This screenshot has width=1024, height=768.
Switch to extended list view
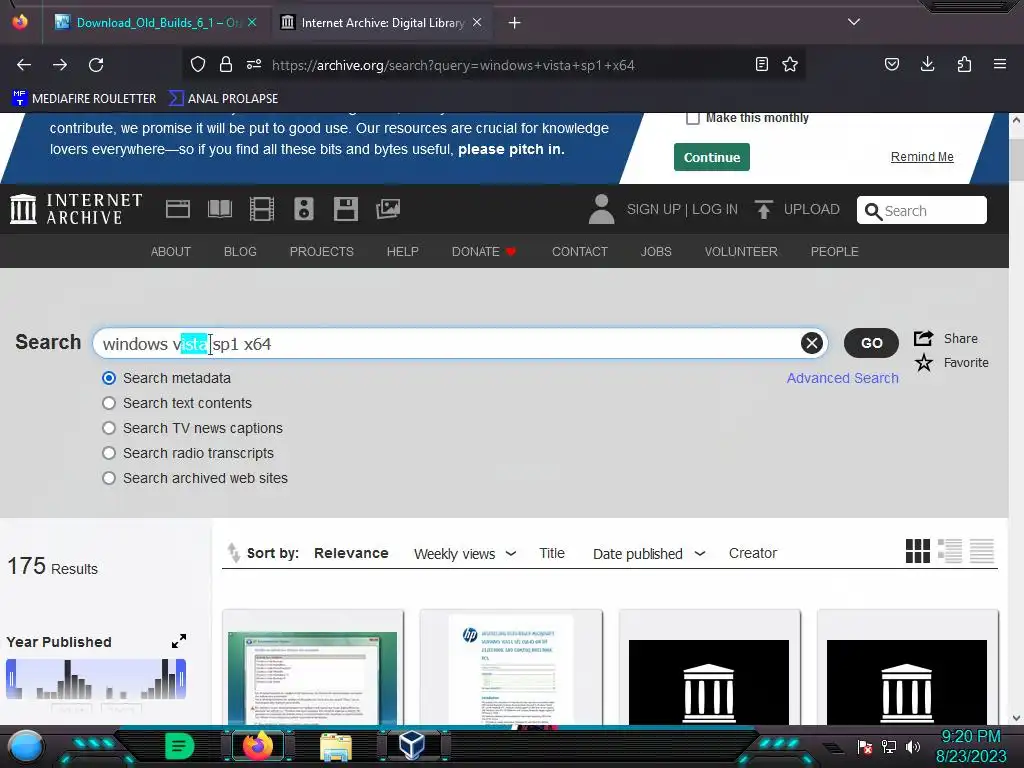[950, 551]
